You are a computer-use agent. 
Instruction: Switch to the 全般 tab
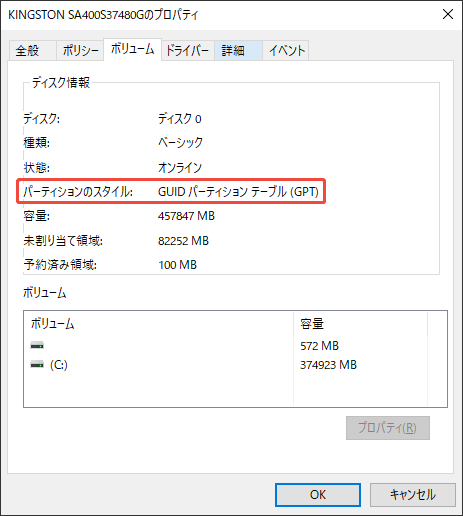coord(33,51)
